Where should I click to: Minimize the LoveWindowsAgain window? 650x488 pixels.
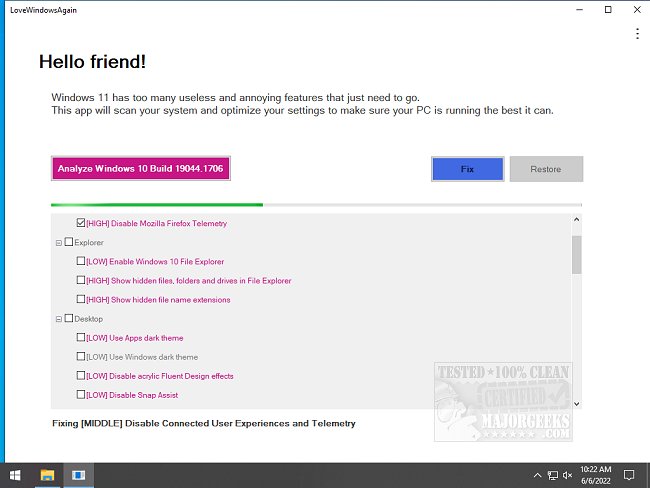point(580,10)
